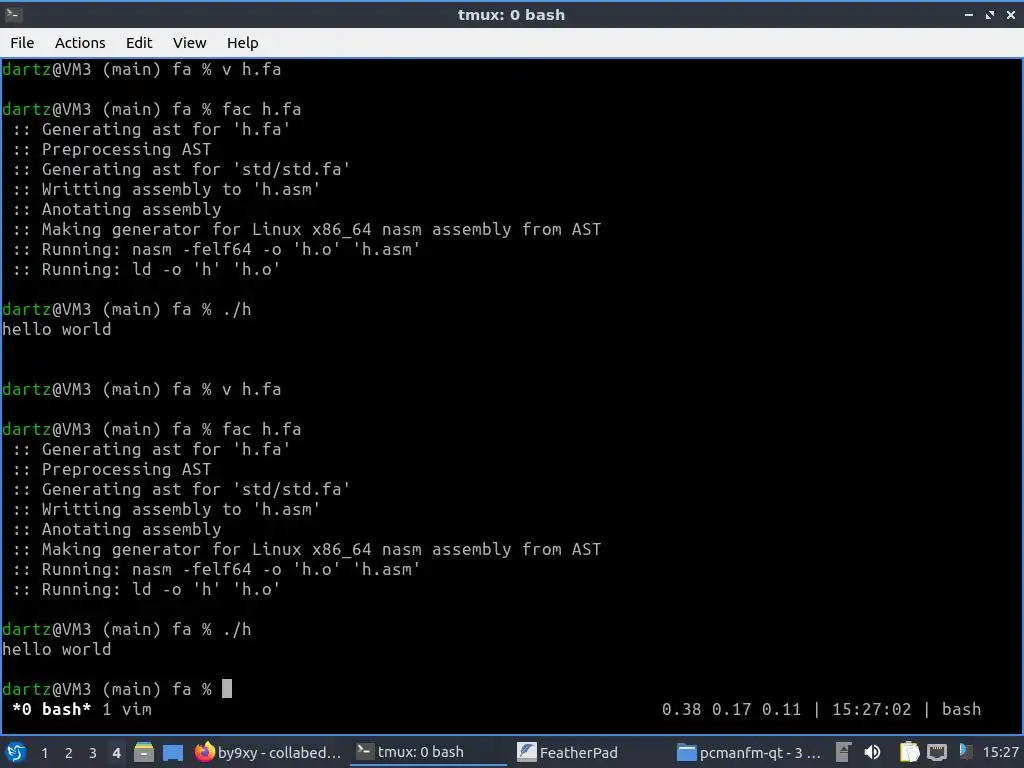Click the load average '0.38 0.17 0.11'

pyautogui.click(x=731, y=709)
